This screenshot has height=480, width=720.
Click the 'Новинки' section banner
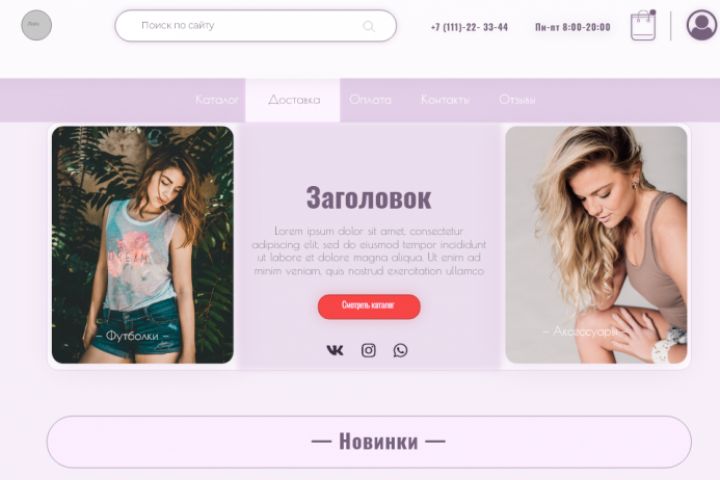tap(369, 442)
